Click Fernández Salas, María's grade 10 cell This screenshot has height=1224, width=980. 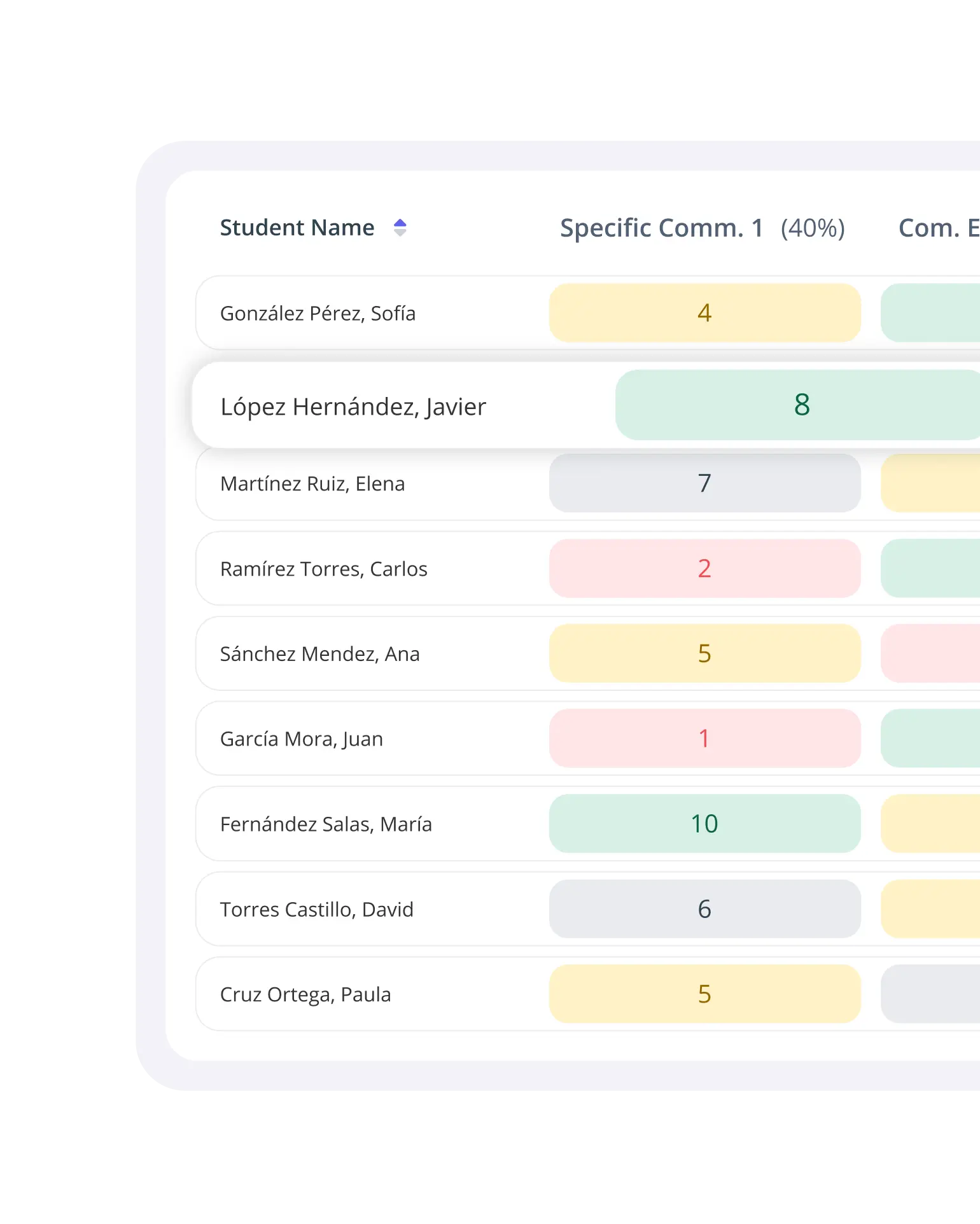[704, 824]
